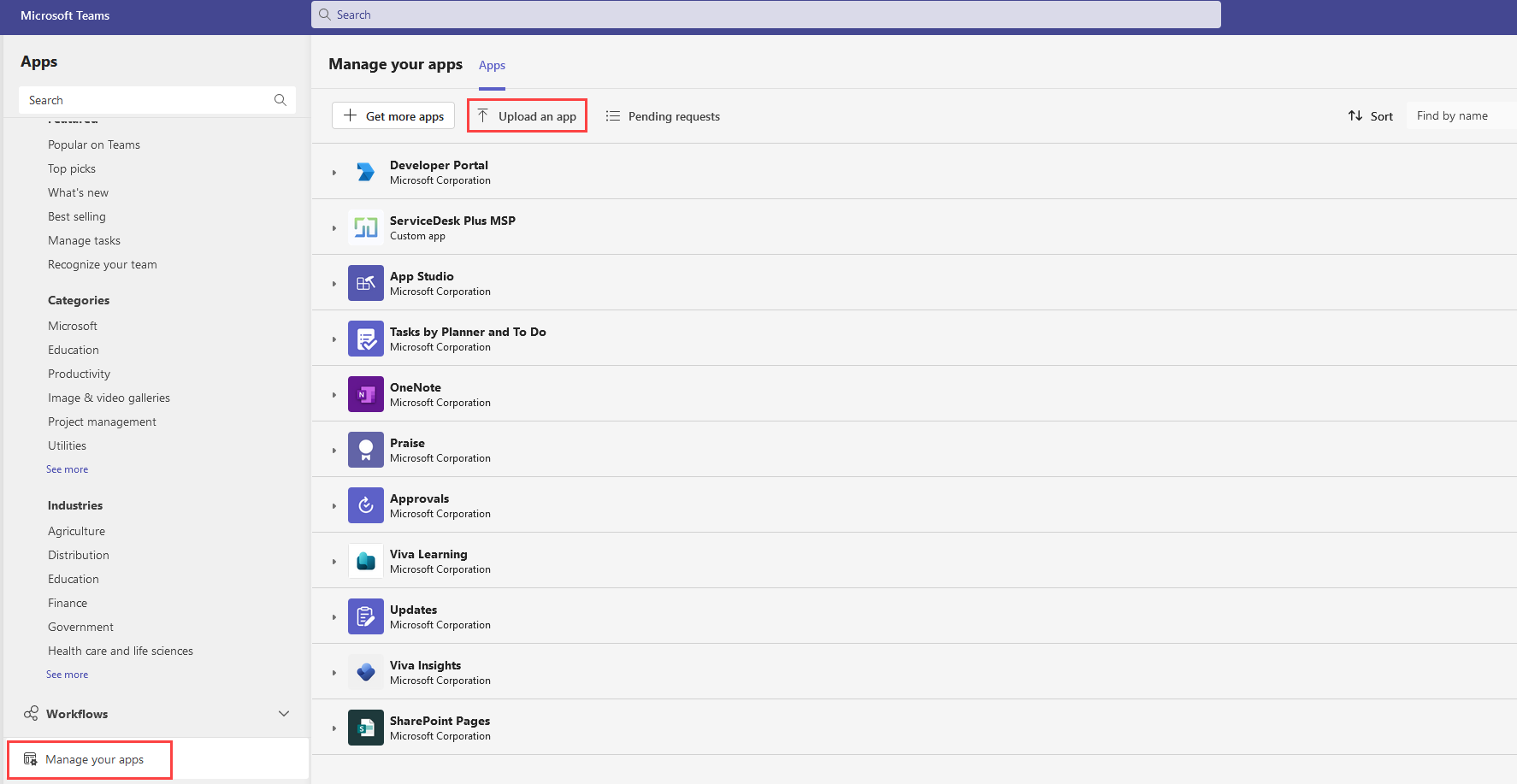Screen dimensions: 1517x784
Task: Focus the top Search bar
Action: tap(766, 15)
